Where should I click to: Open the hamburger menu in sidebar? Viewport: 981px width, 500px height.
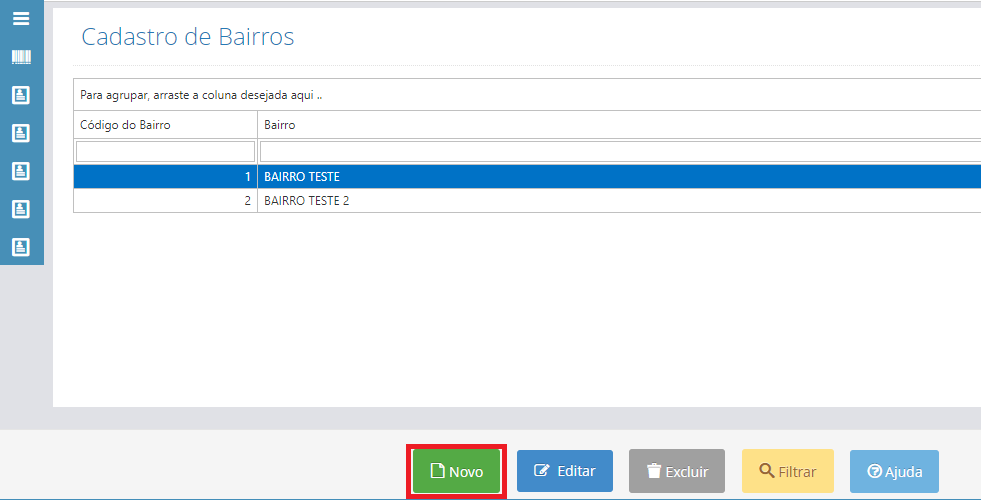pos(21,19)
